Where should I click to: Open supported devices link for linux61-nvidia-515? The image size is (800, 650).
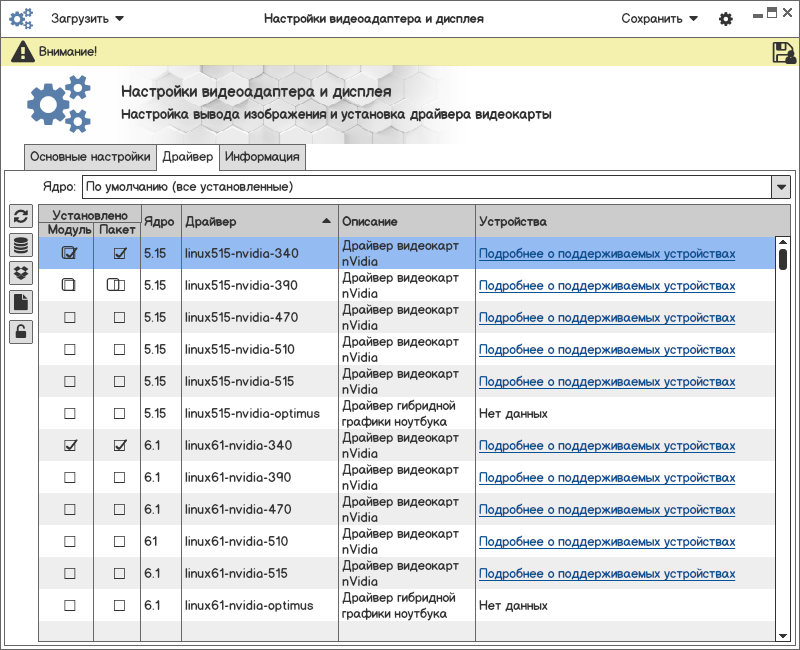click(x=606, y=574)
